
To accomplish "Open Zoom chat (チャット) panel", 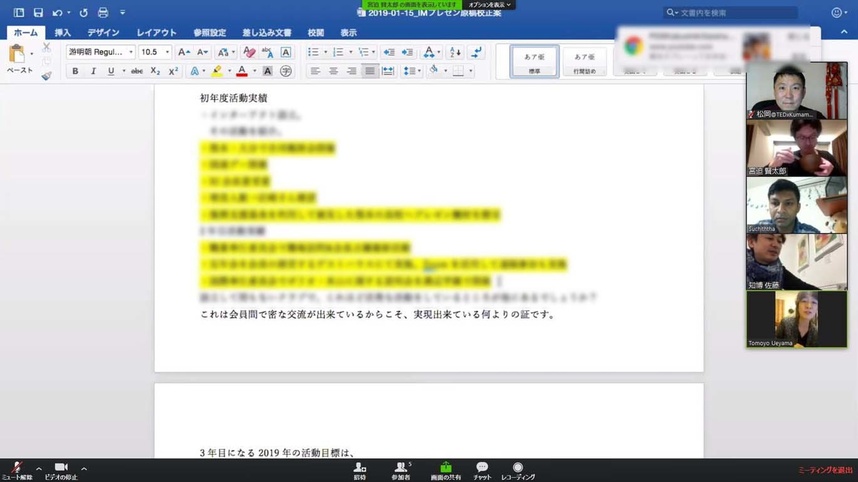I will point(482,470).
